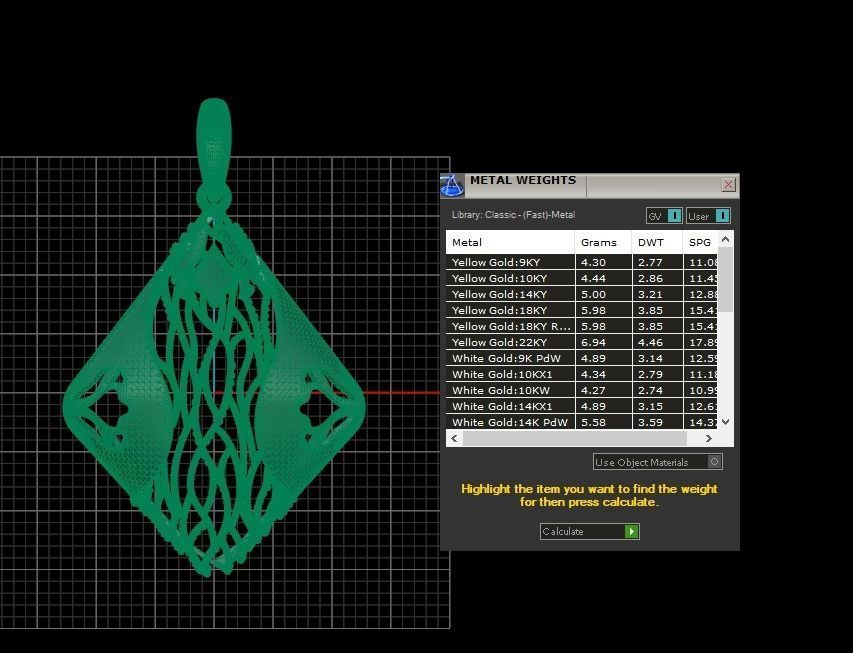Click the 6.94 grams value
This screenshot has height=653, width=853.
593,342
